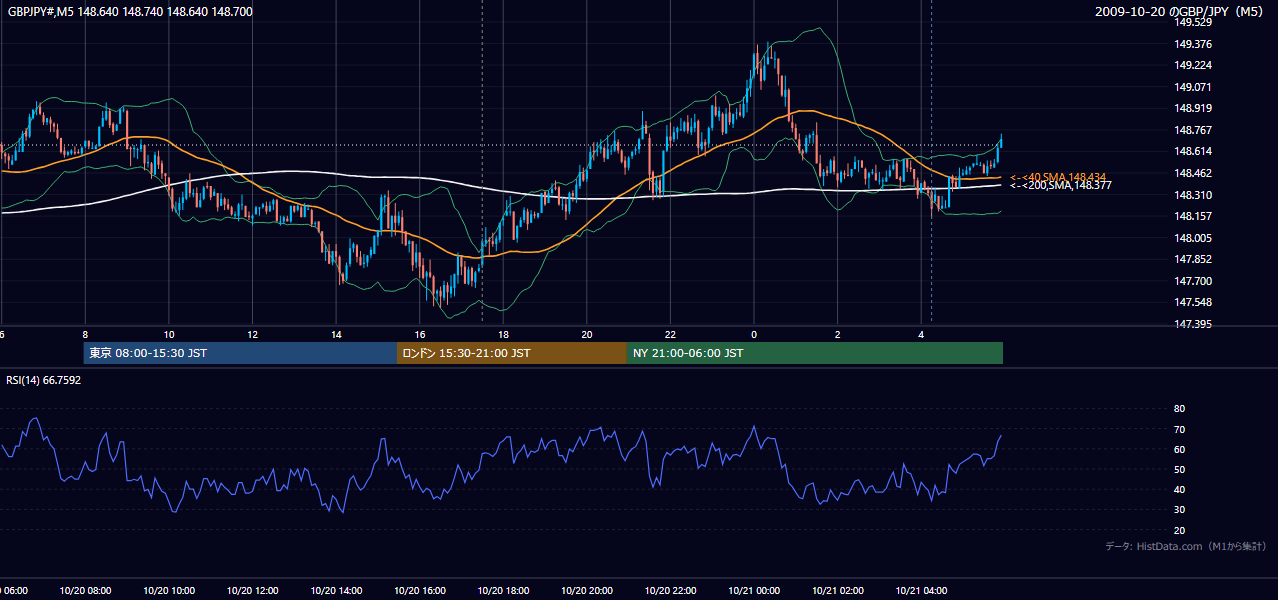
Task: Click the London session bar ロンドン 15:30-21:00 JST
Action: [512, 353]
